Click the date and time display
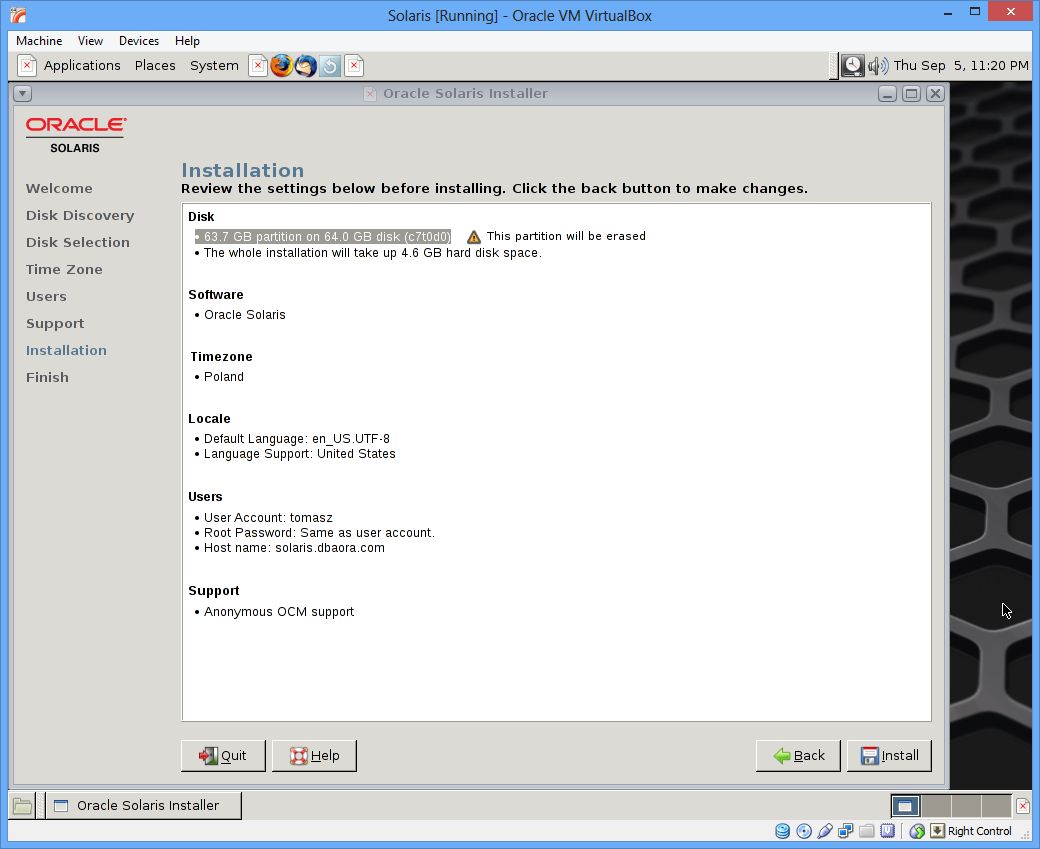The width and height of the screenshot is (1040, 849). [961, 66]
